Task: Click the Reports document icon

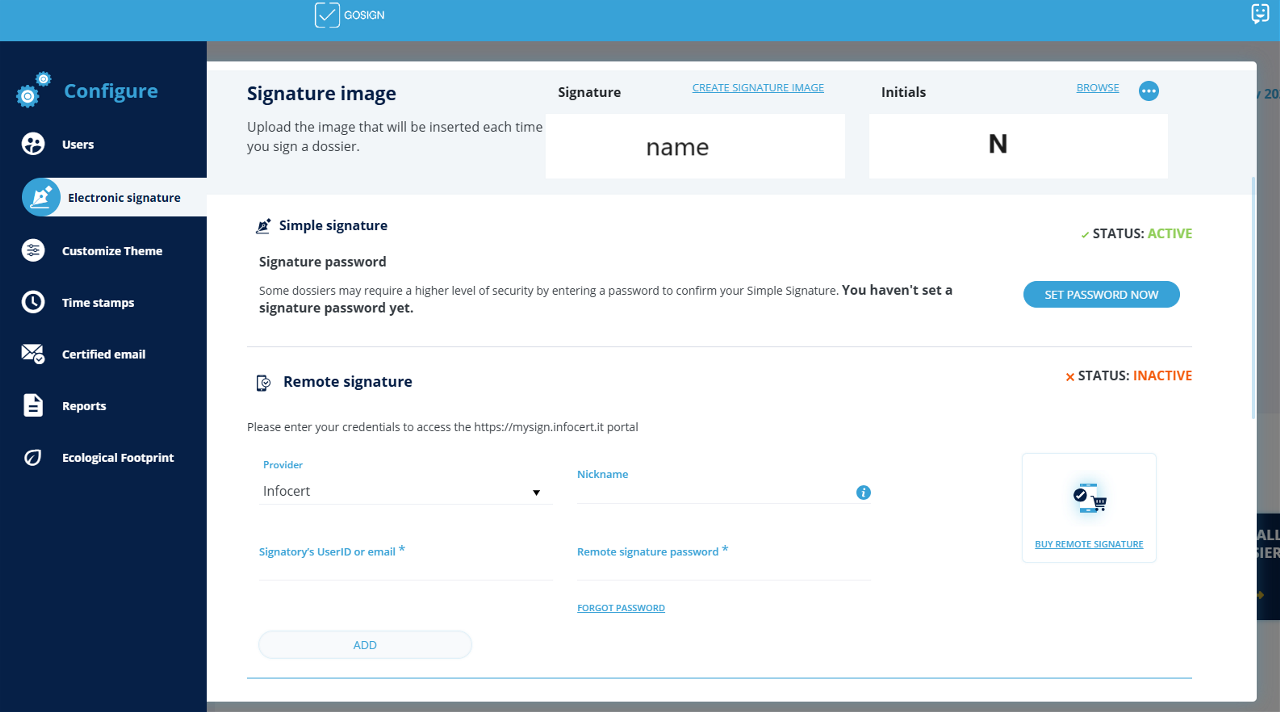Action: click(x=33, y=406)
